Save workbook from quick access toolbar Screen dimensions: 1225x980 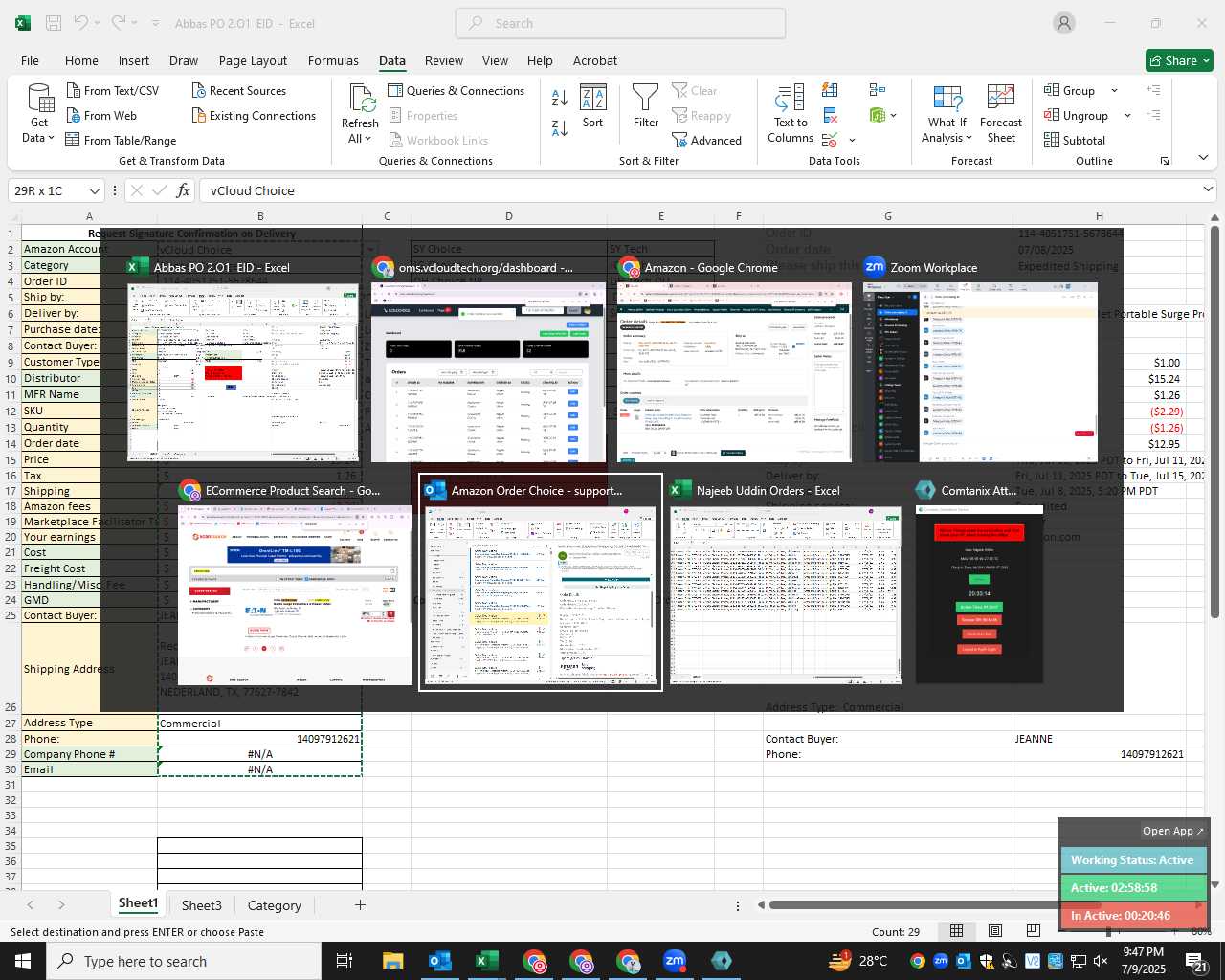[x=54, y=23]
